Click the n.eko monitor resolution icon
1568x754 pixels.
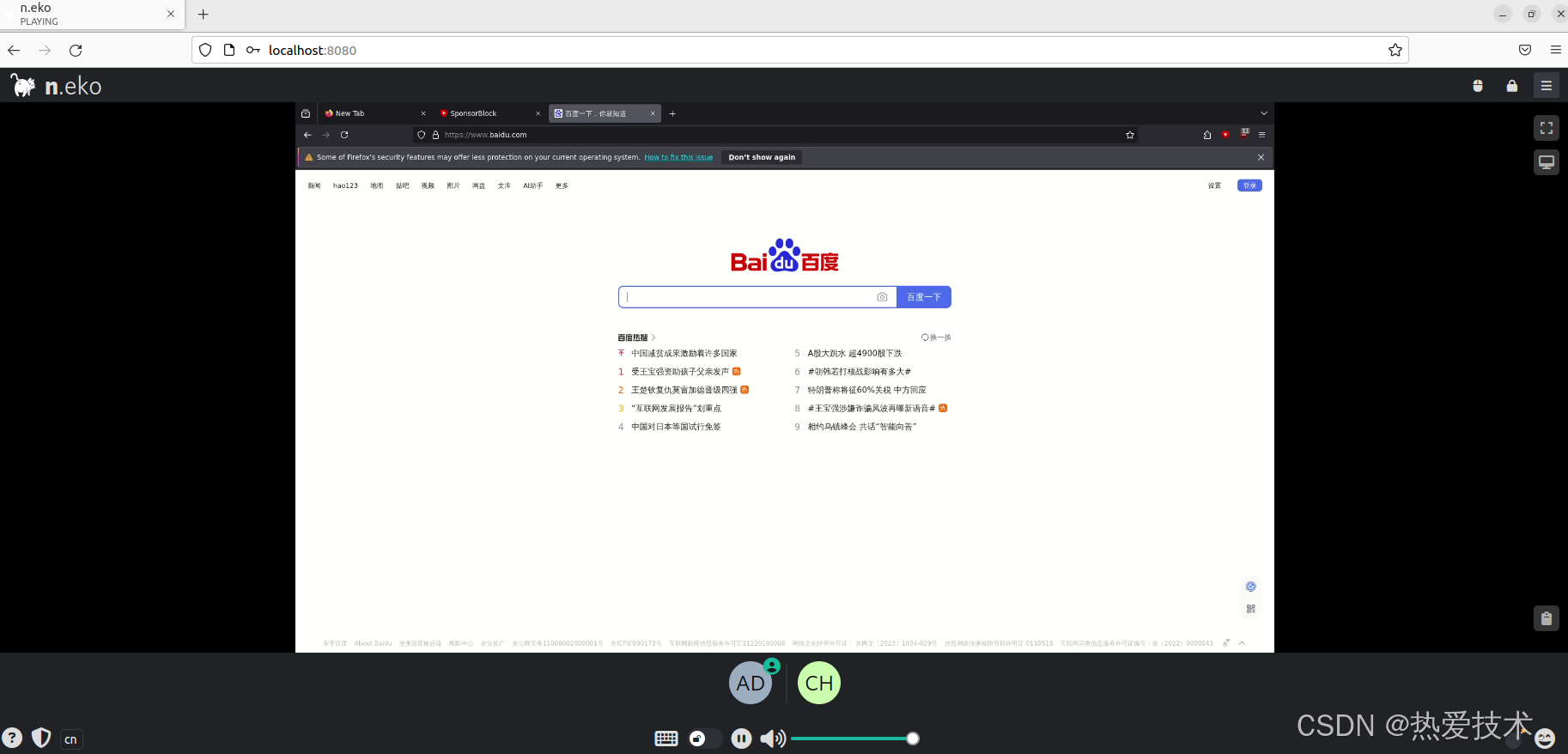[1547, 162]
